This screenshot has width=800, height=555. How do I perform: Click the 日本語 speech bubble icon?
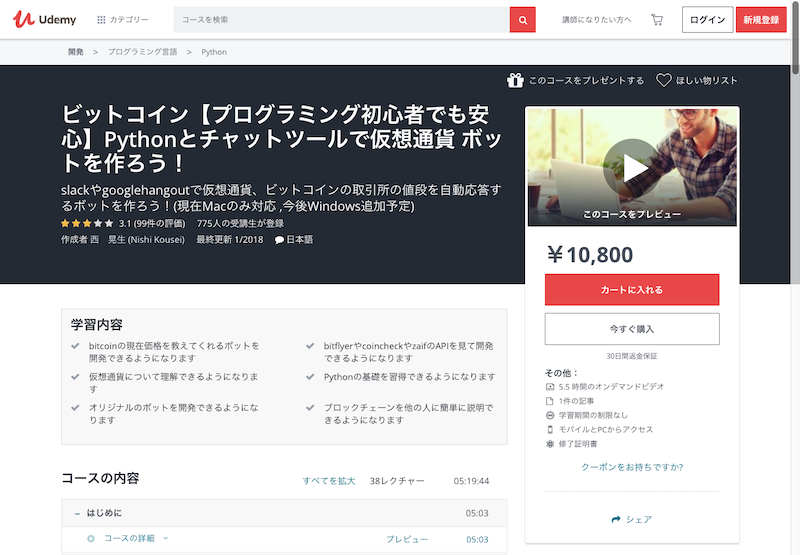[x=279, y=240]
